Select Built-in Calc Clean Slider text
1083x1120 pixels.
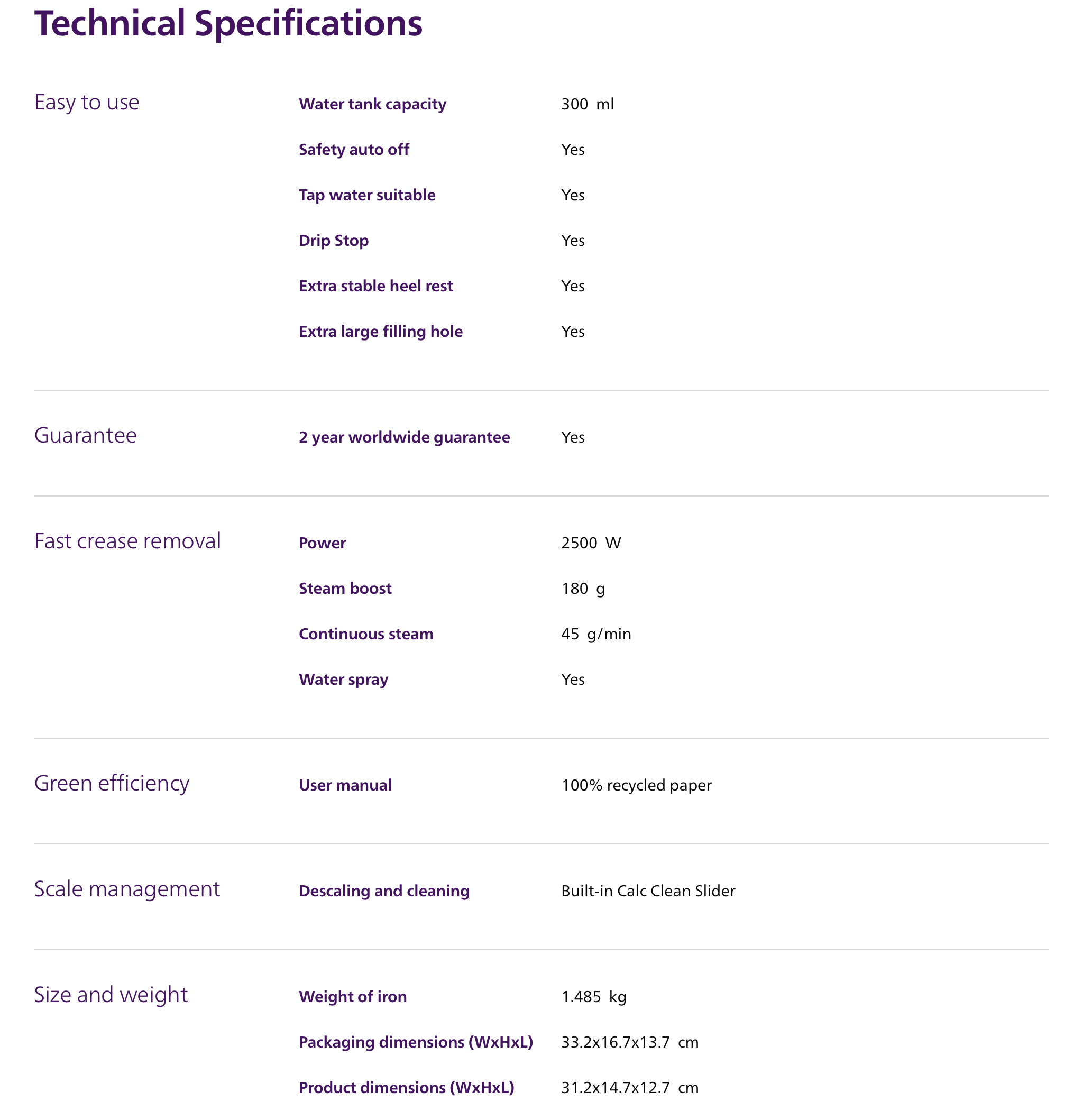pyautogui.click(x=648, y=892)
